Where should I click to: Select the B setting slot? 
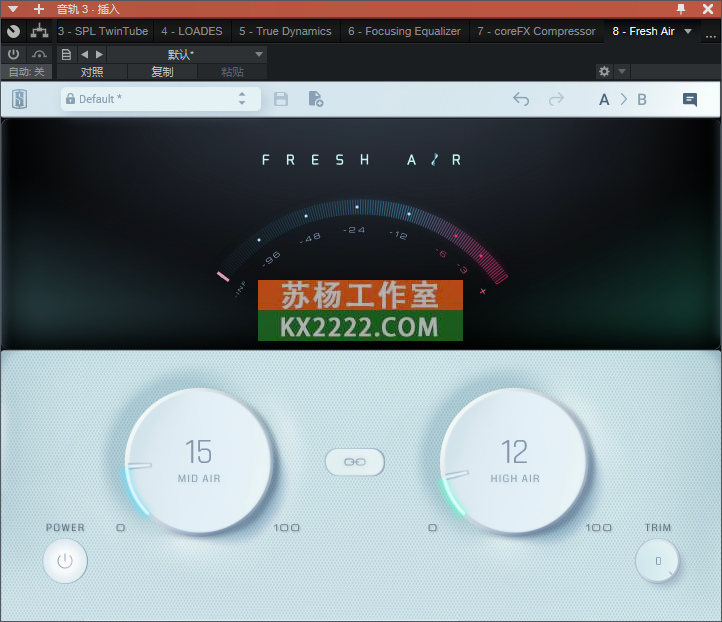[x=642, y=99]
